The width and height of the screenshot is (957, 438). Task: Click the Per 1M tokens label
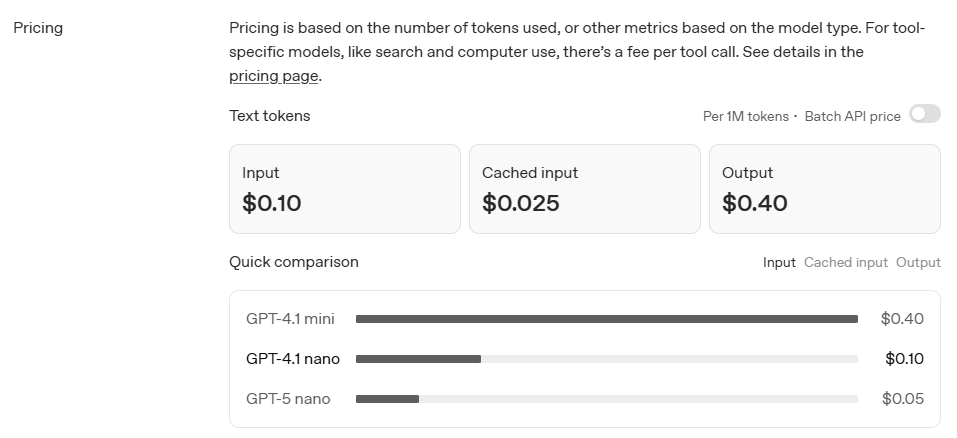[745, 116]
